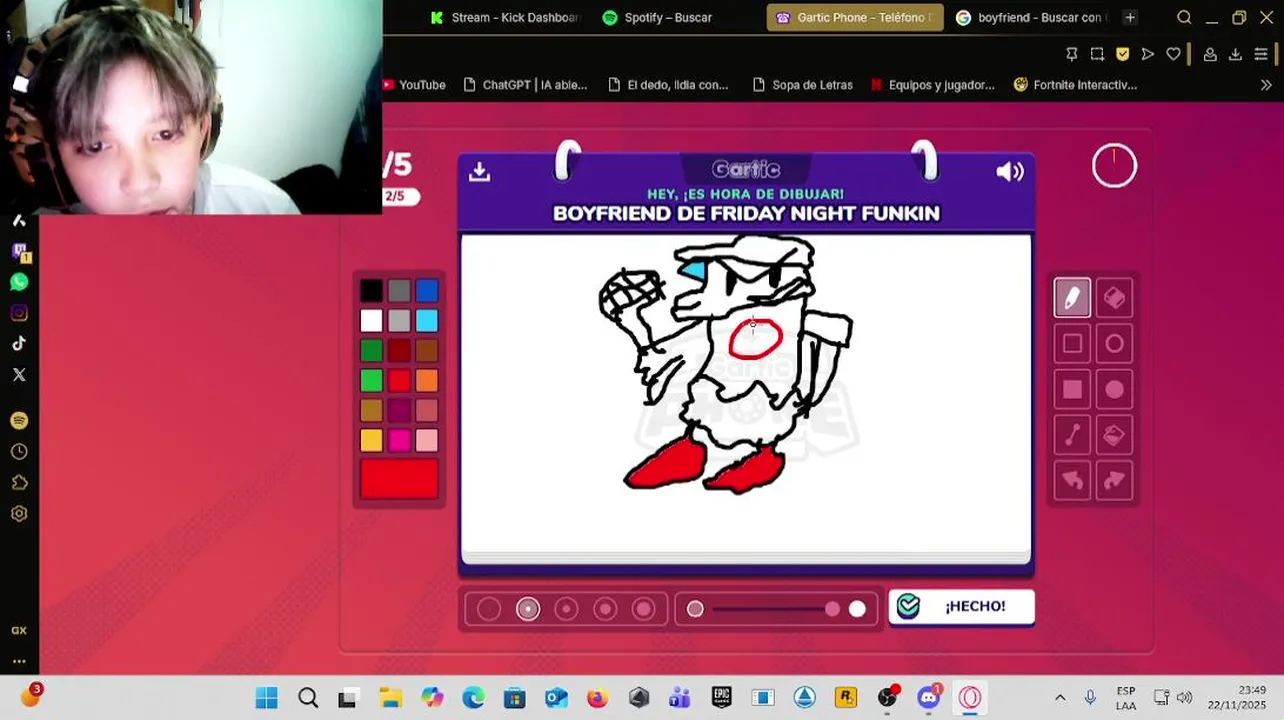The width and height of the screenshot is (1284, 720).
Task: Select the second brush size
Action: point(528,609)
